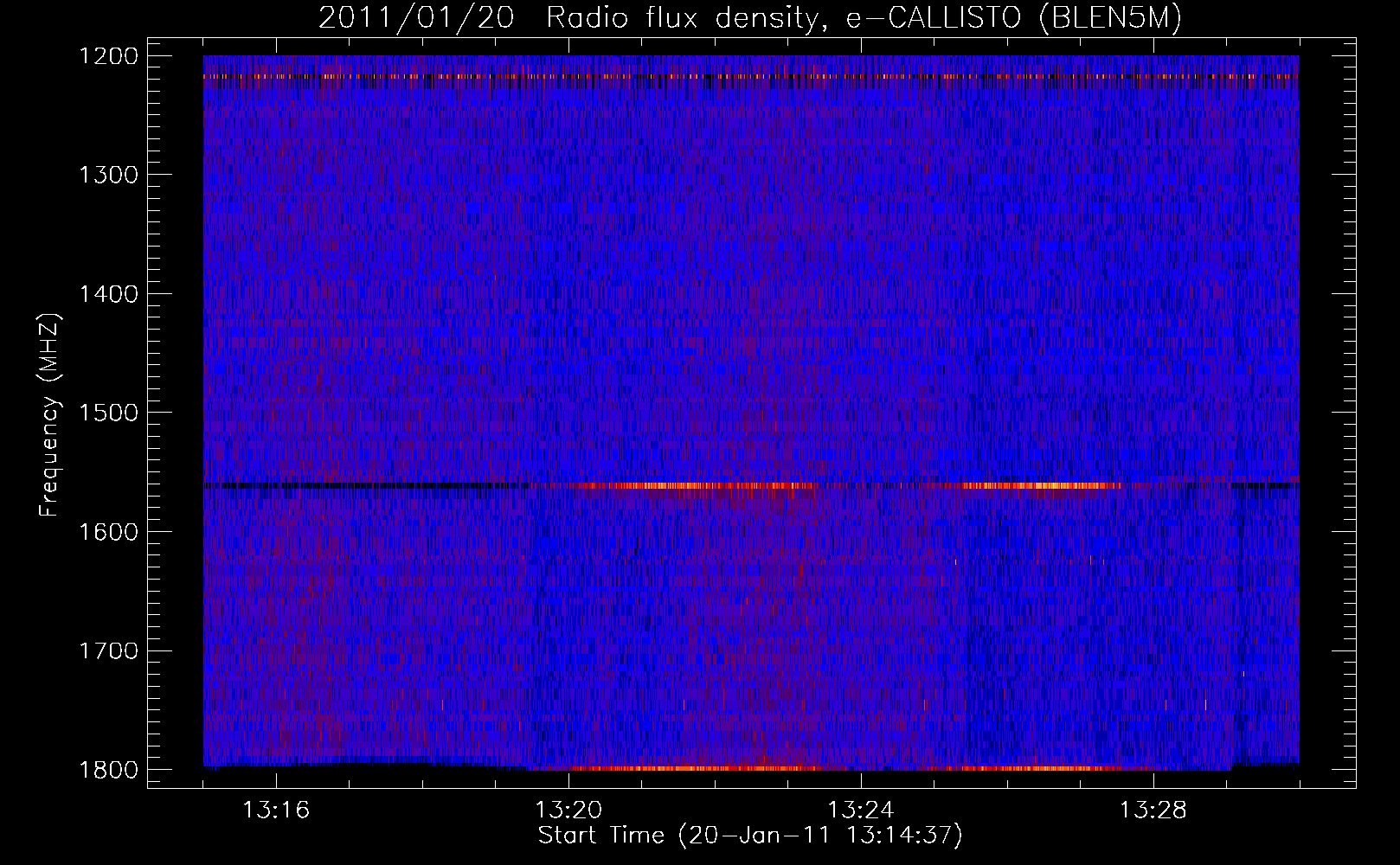Click the 1400 frequency tick label
Viewport: 1400px width, 865px height.
pos(107,294)
